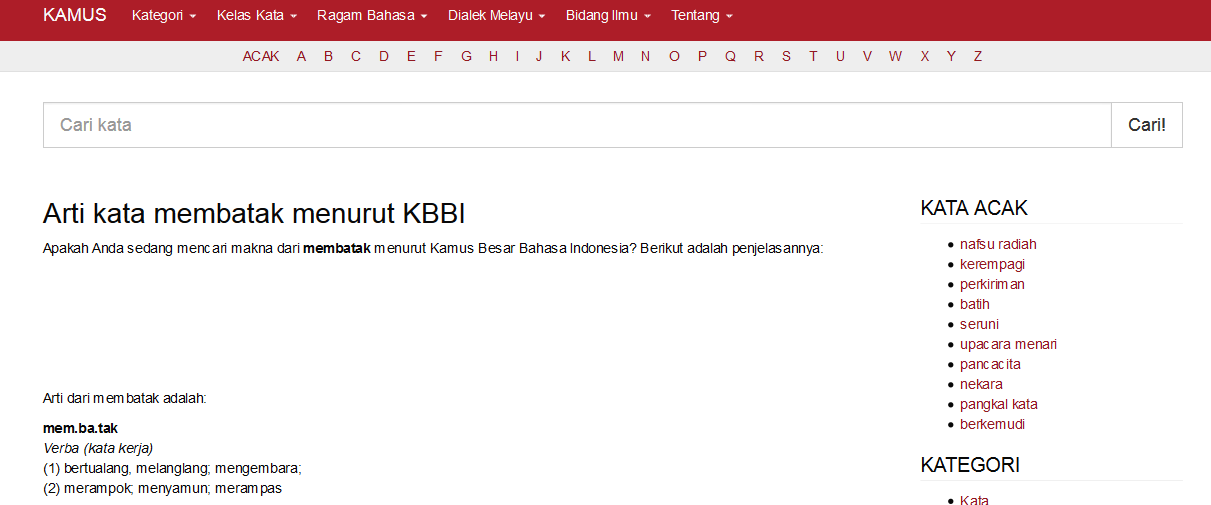Browse words starting with C
Viewport: 1211px width, 505px height.
pyautogui.click(x=356, y=56)
